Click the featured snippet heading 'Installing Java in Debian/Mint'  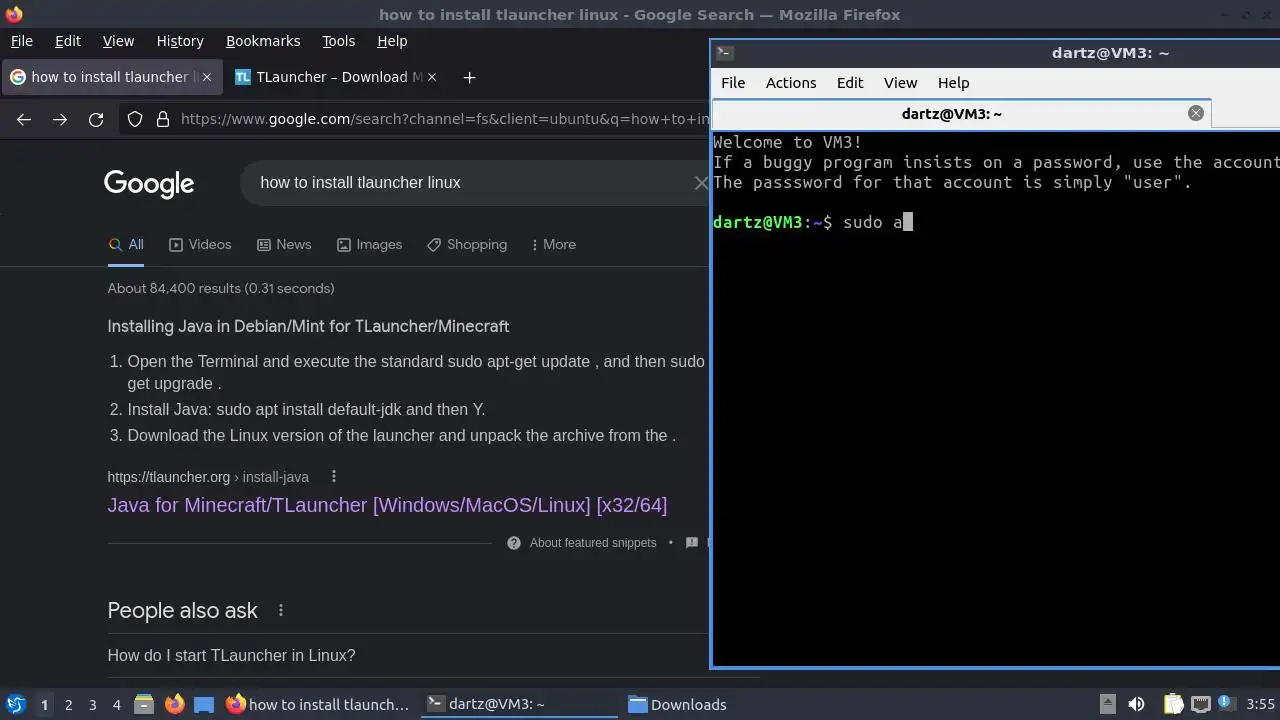308,327
